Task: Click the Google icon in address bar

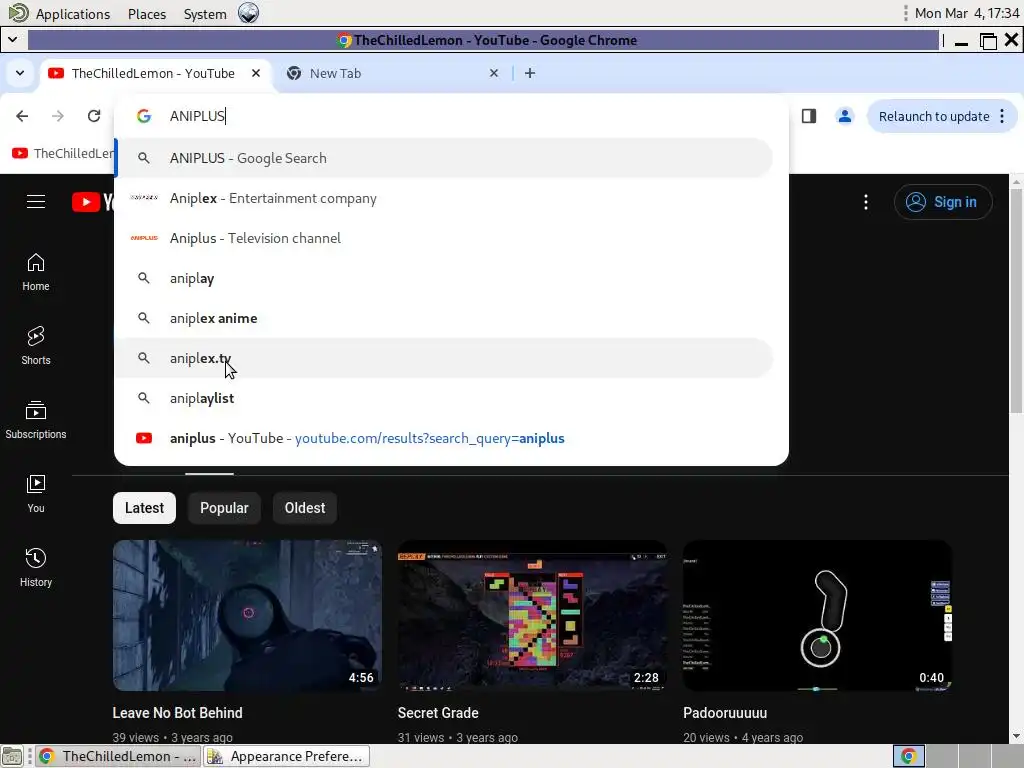Action: [144, 116]
